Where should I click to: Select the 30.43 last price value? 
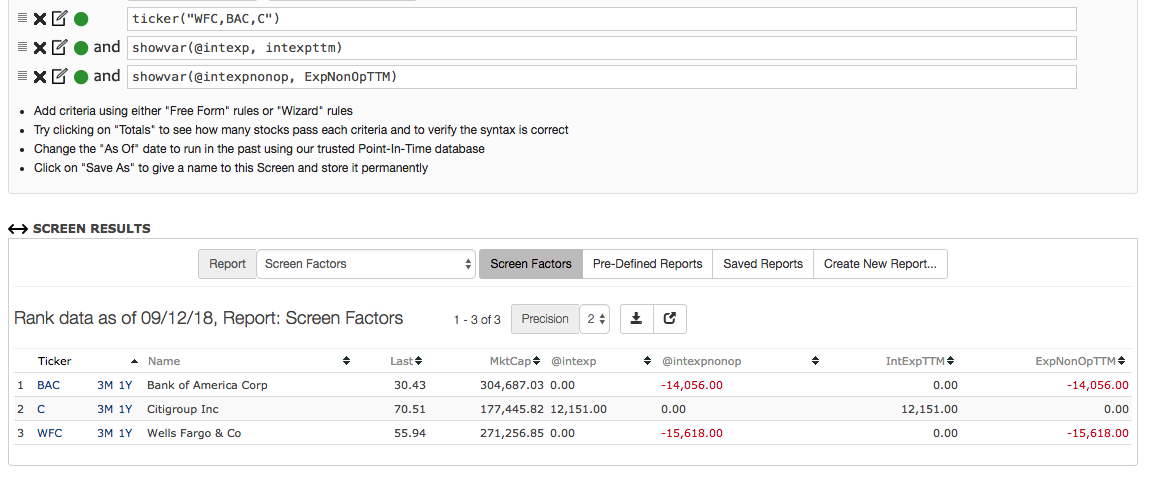410,385
